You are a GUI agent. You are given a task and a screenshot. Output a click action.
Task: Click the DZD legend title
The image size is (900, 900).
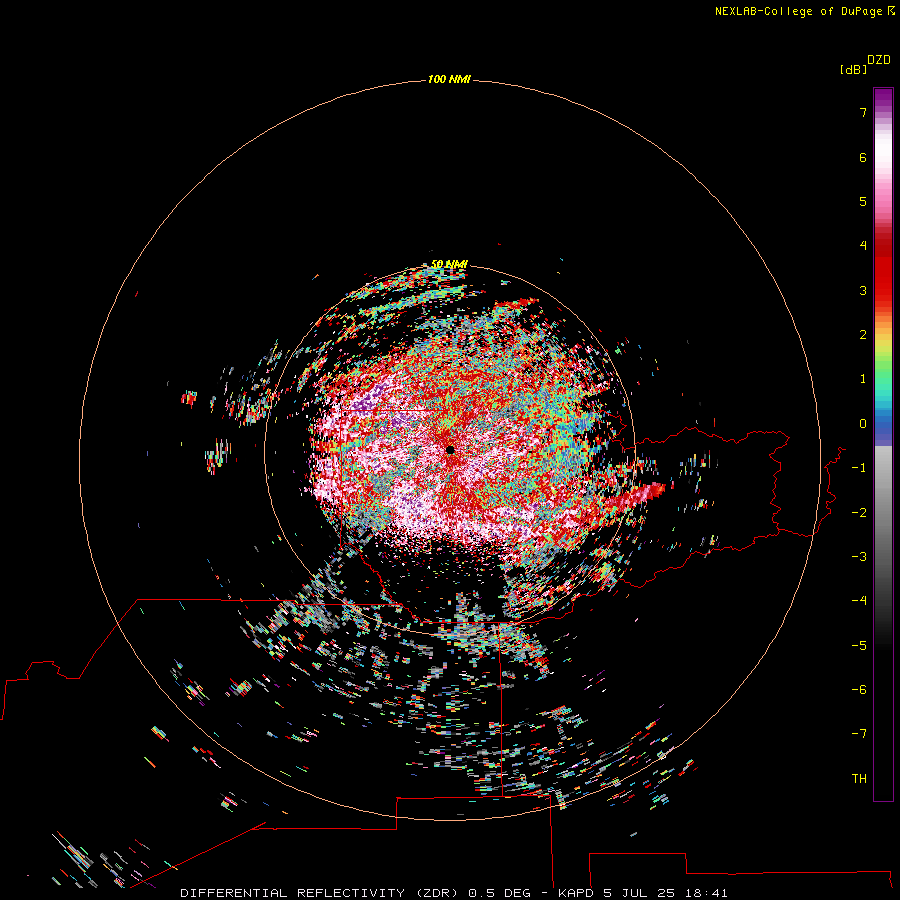tap(879, 60)
